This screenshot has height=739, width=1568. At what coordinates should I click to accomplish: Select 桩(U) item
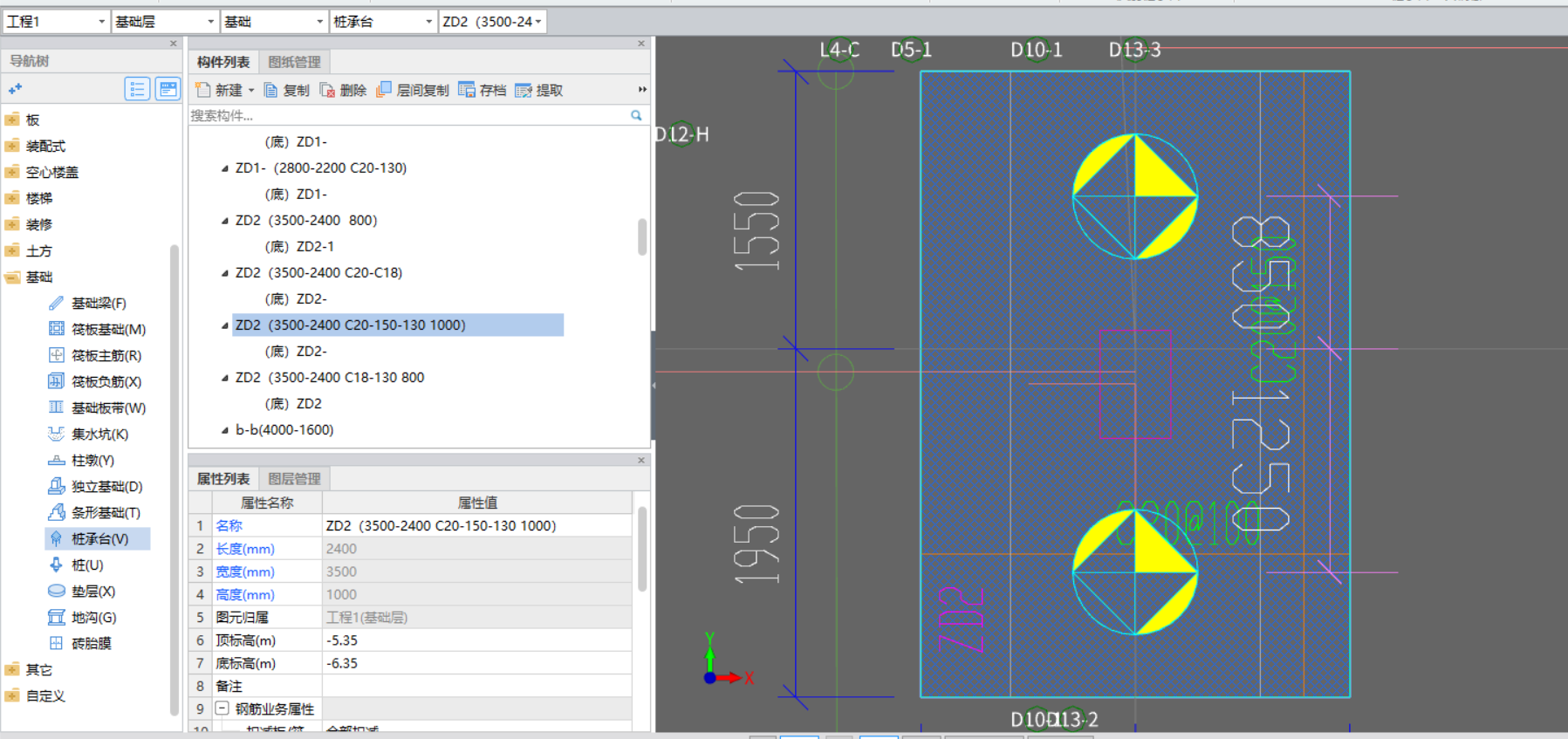click(x=87, y=565)
